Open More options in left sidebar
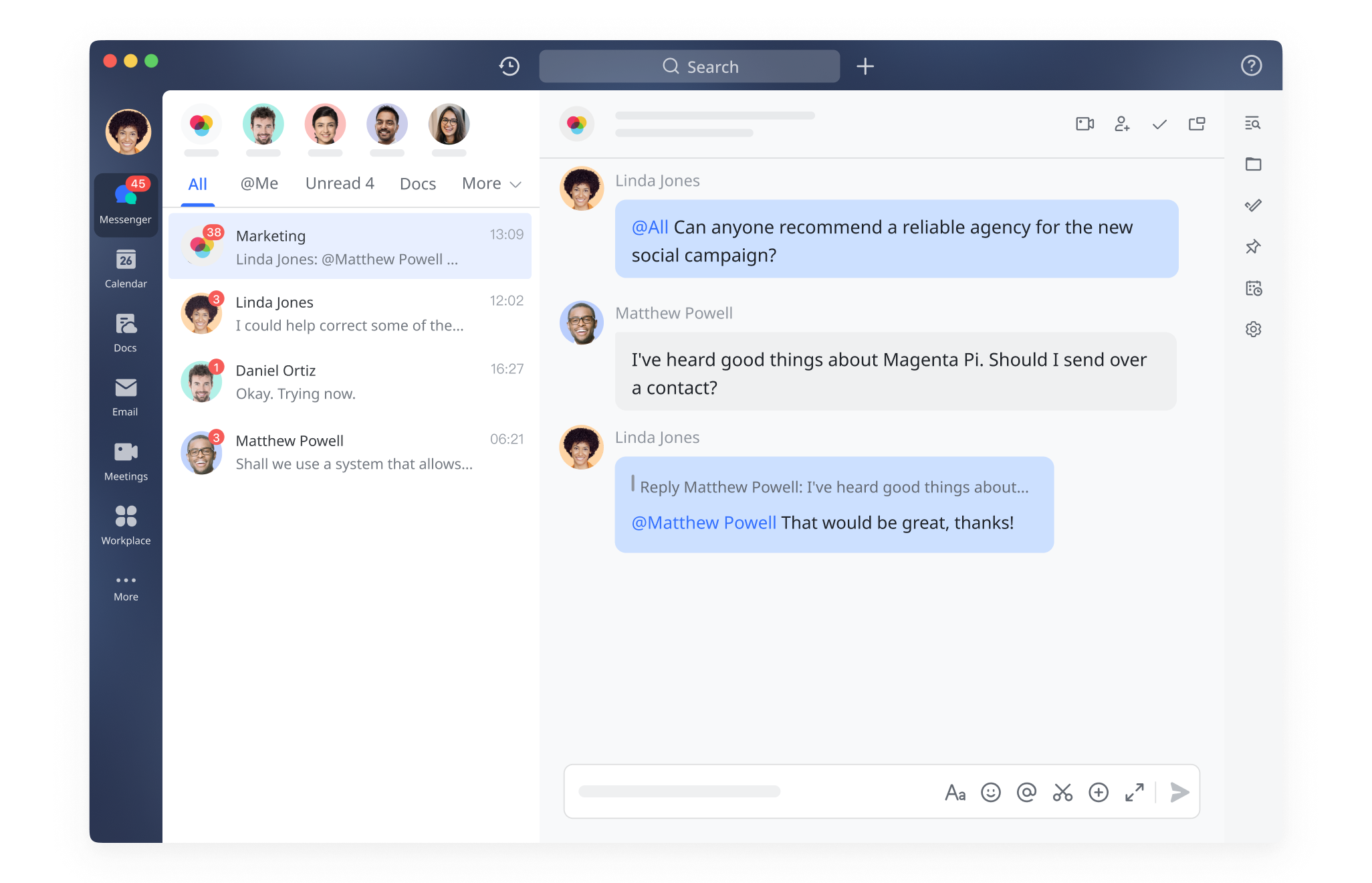Screen dimensions: 1372x883 (x=126, y=587)
